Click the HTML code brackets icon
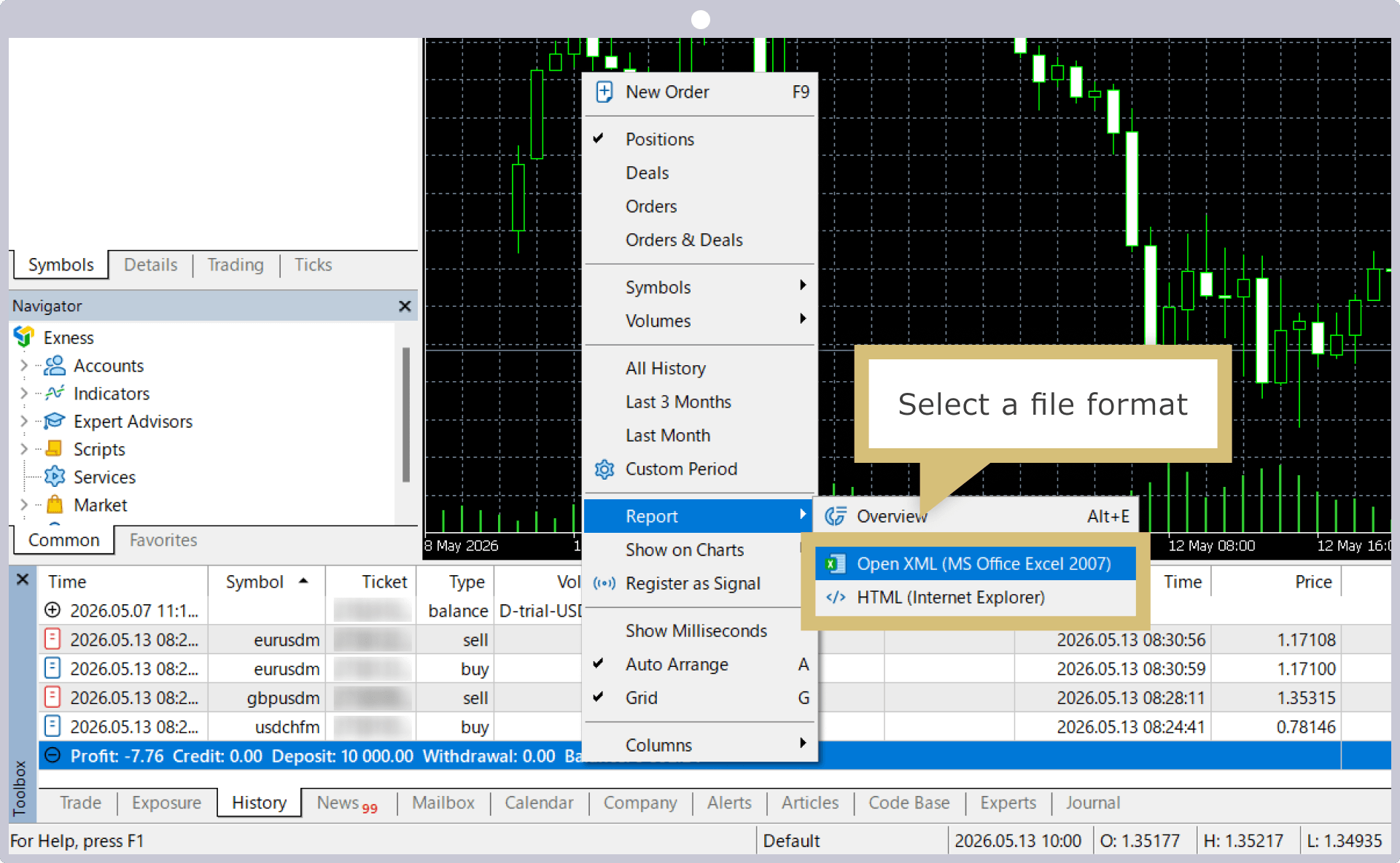 (x=835, y=597)
